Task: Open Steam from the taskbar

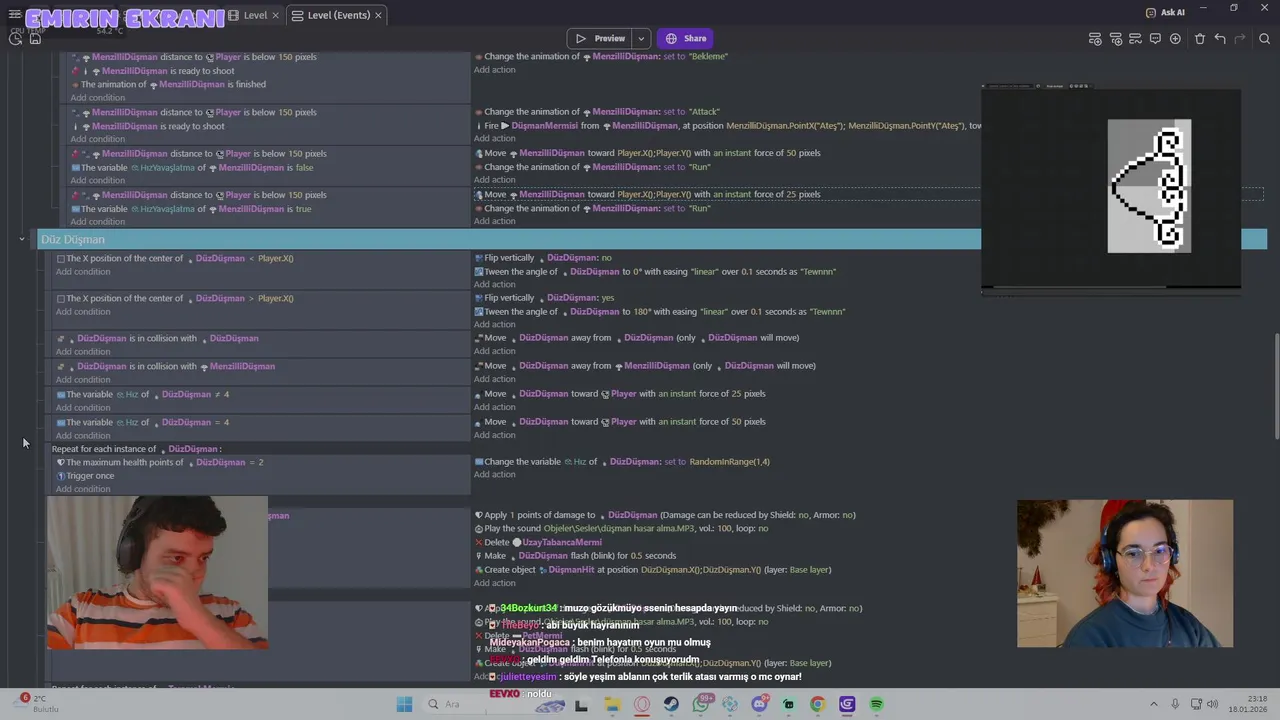Action: pyautogui.click(x=671, y=704)
